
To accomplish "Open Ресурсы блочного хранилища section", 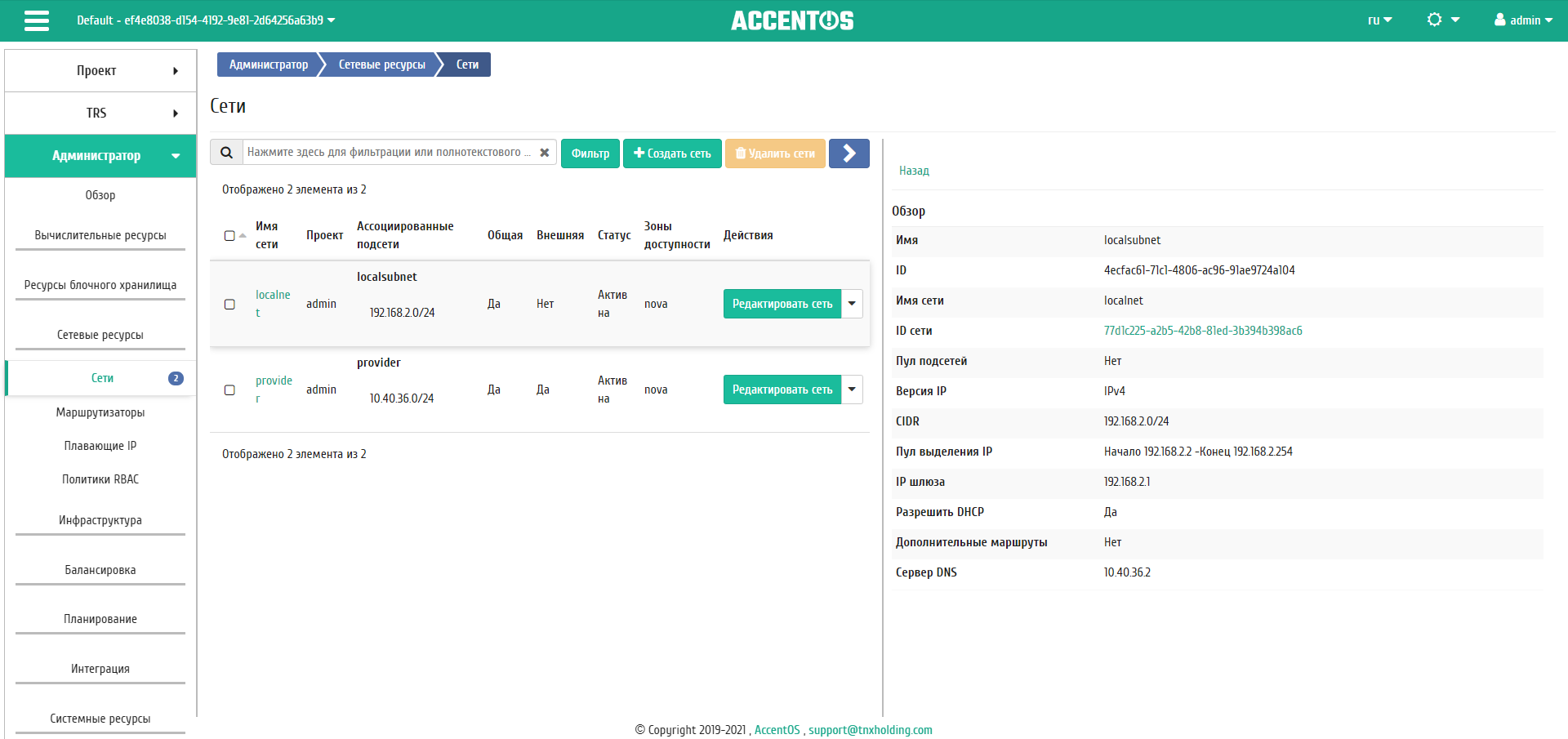I will pyautogui.click(x=100, y=285).
